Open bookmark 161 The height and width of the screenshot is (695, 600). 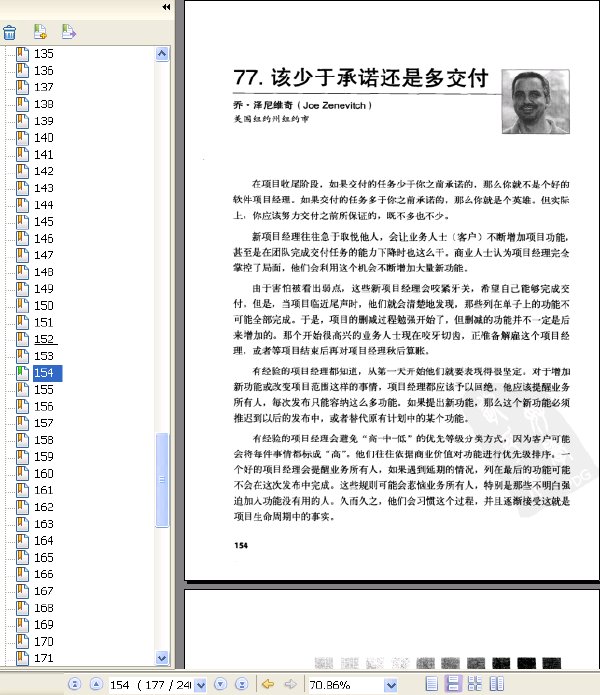43,490
